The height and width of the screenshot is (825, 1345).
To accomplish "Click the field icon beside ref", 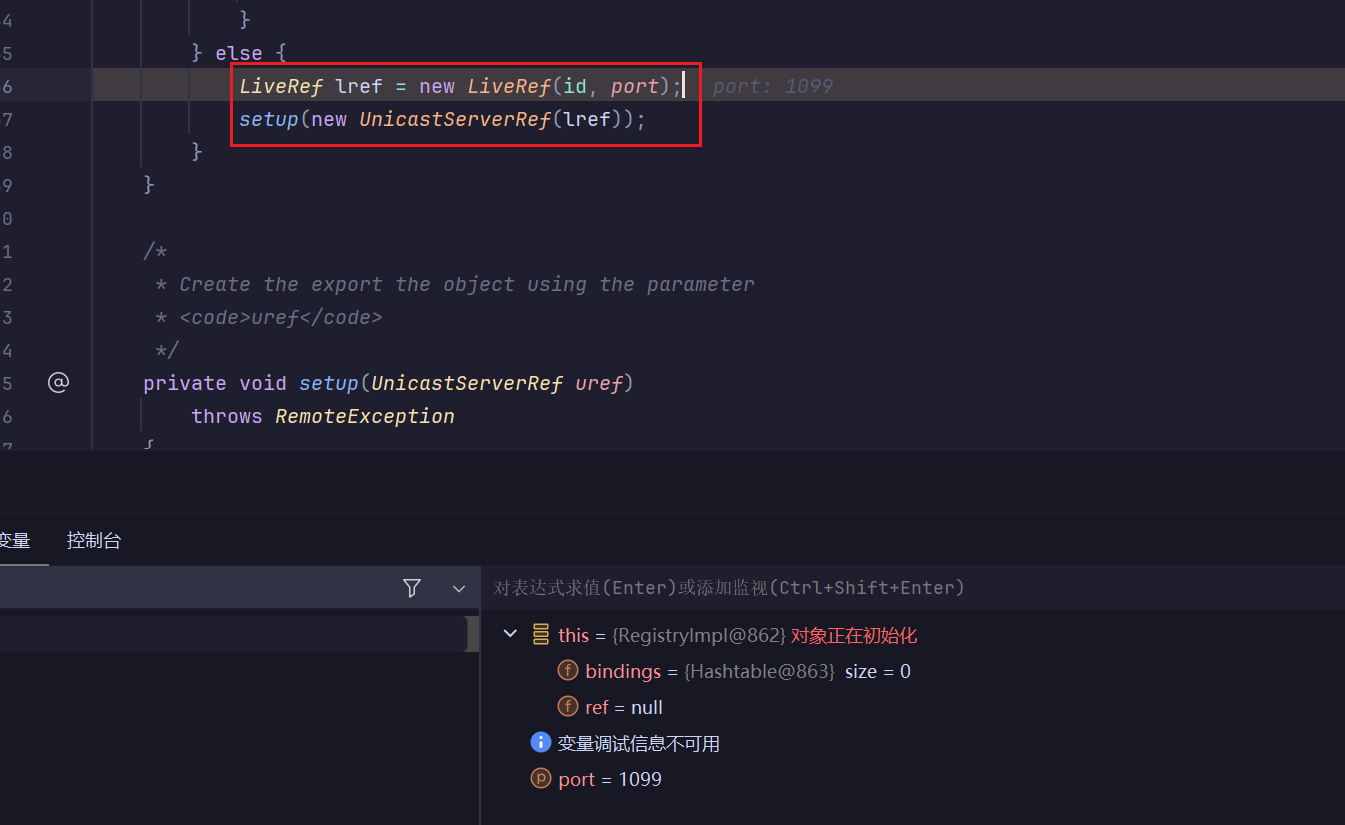I will (568, 707).
